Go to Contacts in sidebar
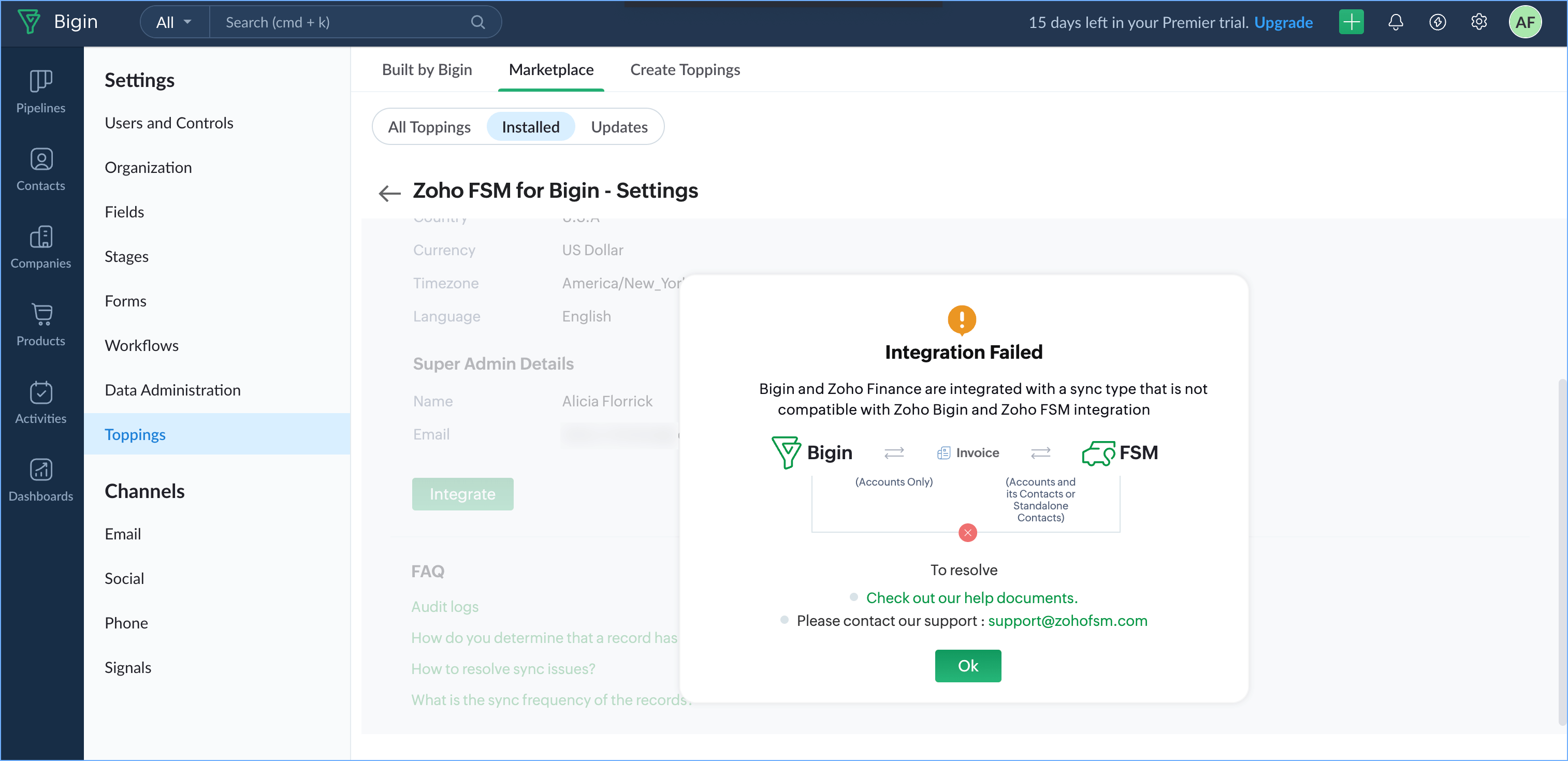 (41, 169)
